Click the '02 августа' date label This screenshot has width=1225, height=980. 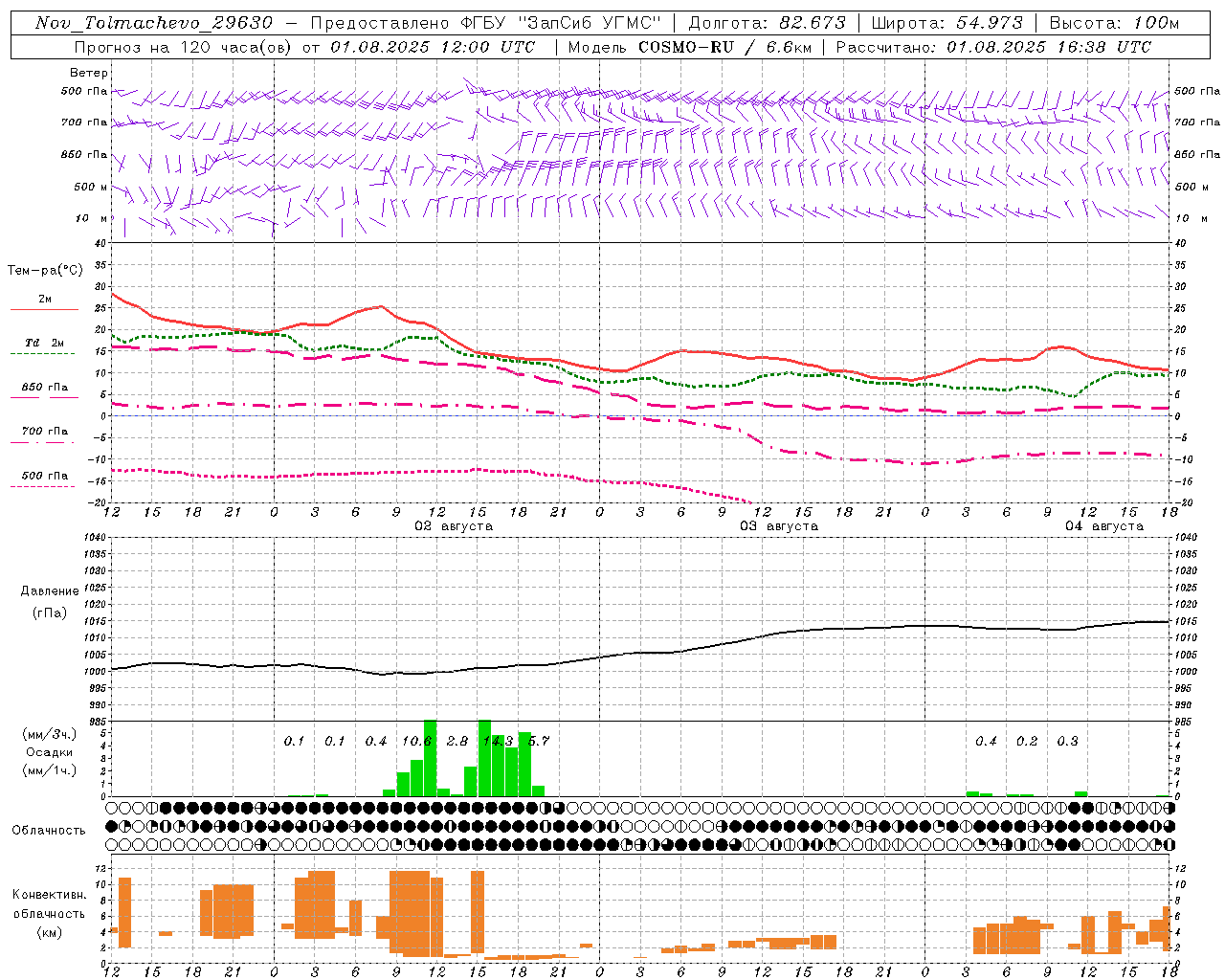454,526
